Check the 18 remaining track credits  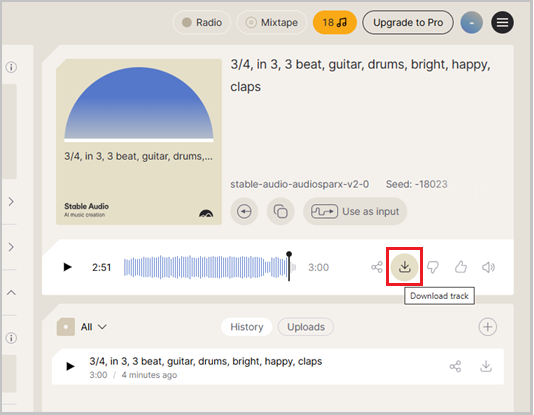(334, 22)
